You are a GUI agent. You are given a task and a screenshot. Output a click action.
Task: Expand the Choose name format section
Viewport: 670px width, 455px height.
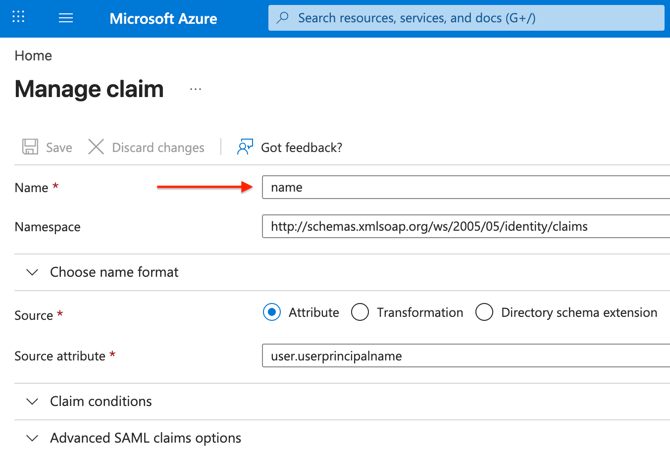pyautogui.click(x=32, y=272)
